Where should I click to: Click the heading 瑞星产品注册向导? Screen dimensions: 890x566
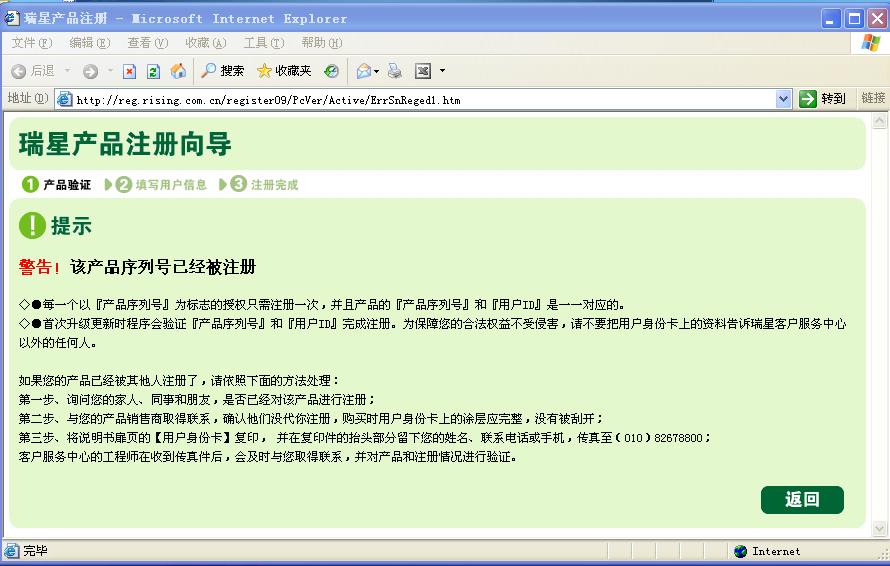(x=125, y=144)
